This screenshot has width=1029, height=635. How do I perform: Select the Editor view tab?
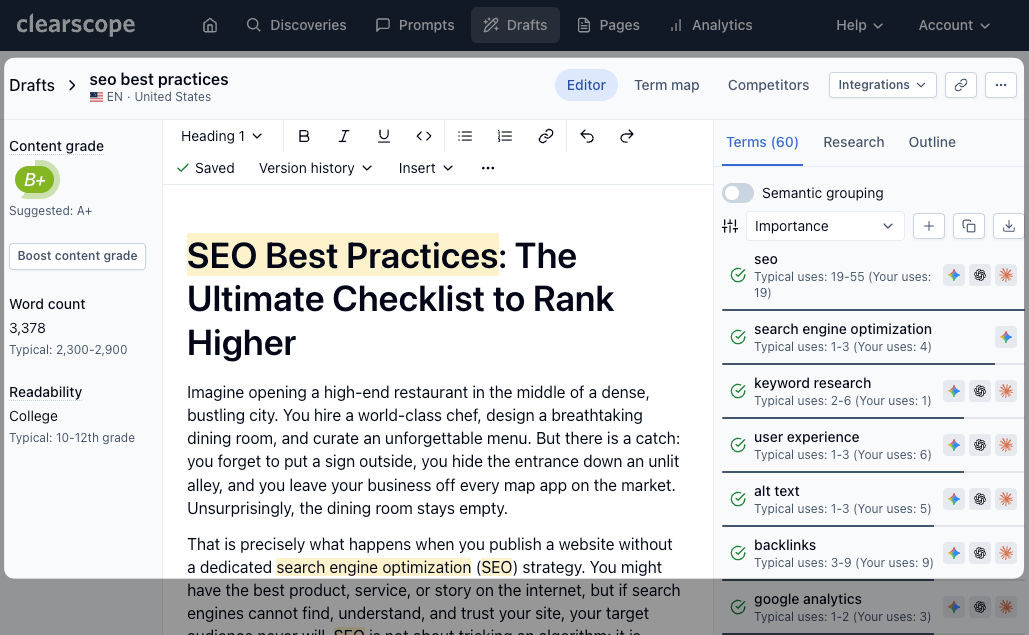click(x=586, y=85)
